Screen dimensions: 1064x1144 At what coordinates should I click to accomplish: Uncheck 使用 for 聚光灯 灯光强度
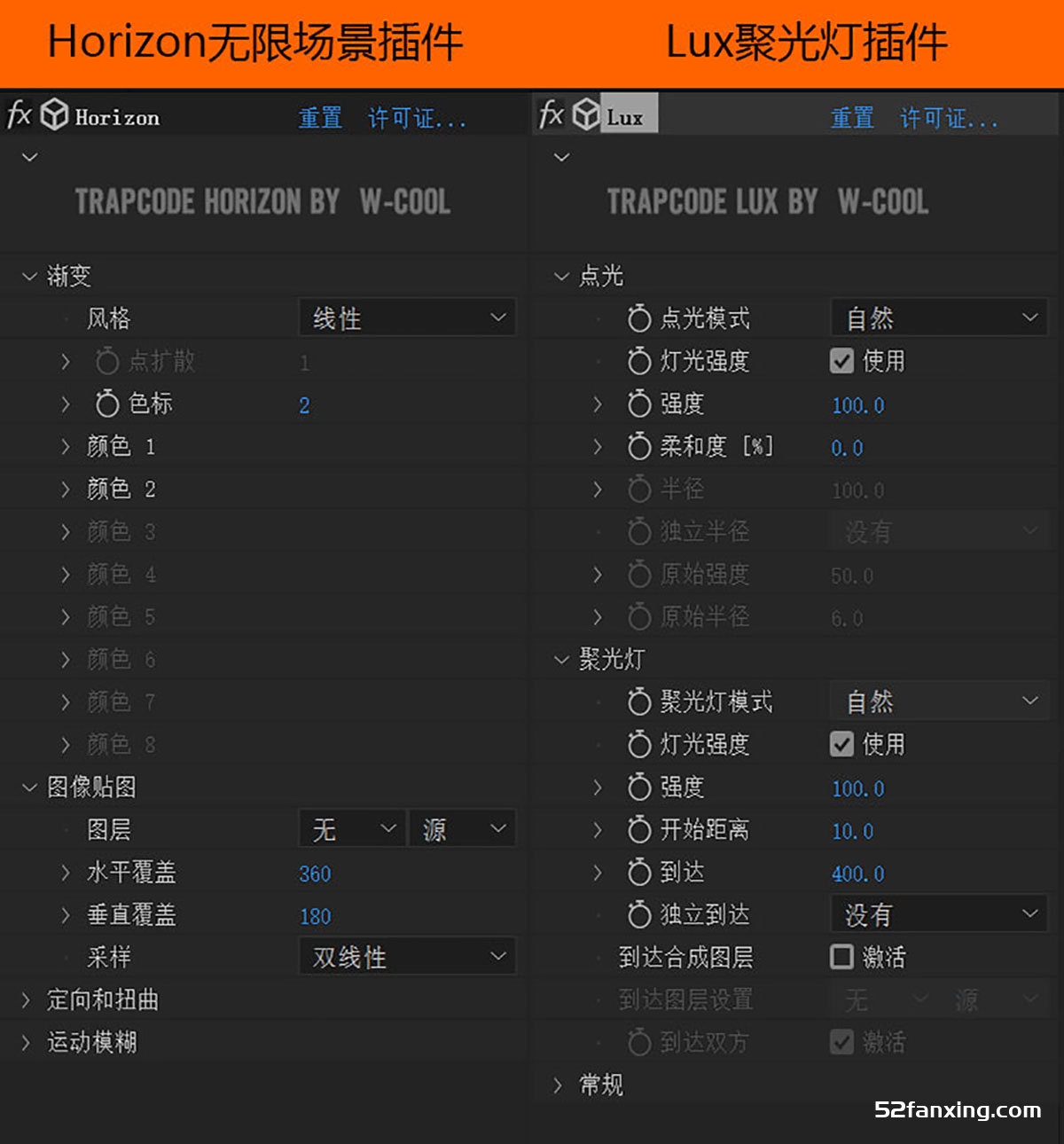click(841, 744)
